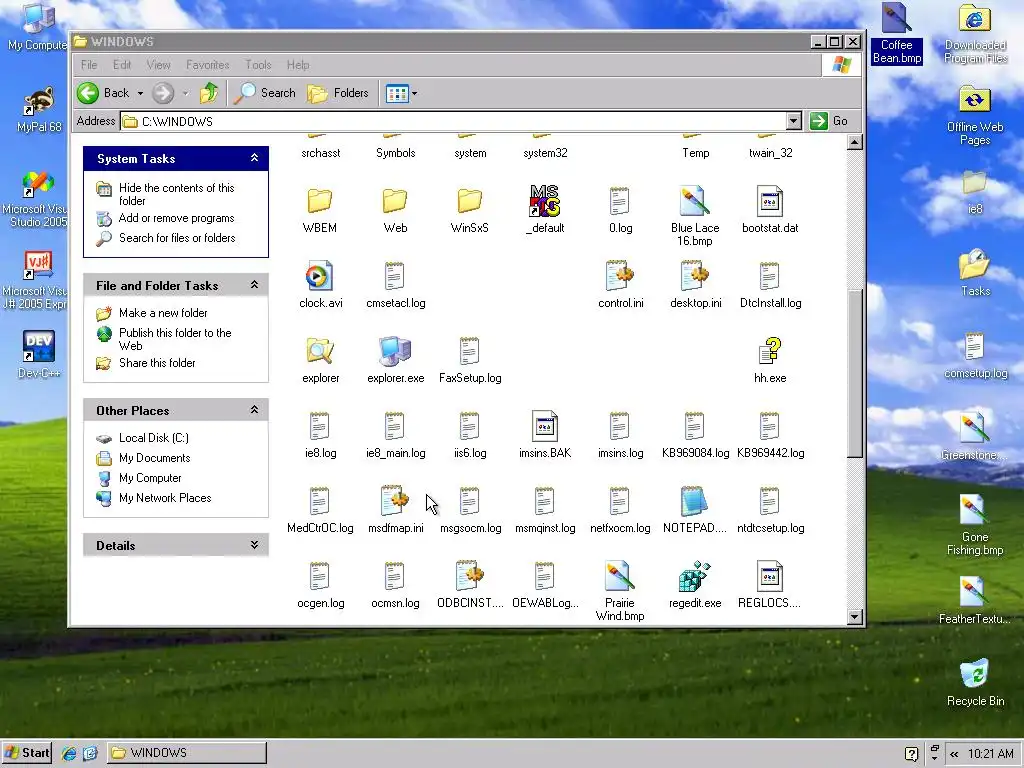Click scrollbar up arrow in file list
The width and height of the screenshot is (1024, 768).
pos(854,142)
